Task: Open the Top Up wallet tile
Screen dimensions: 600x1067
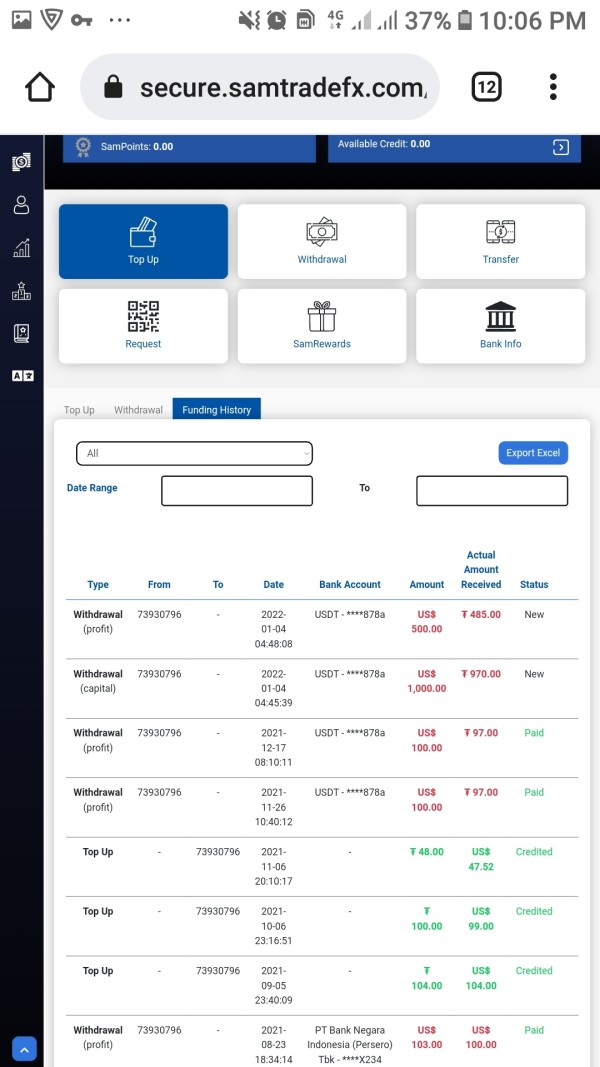Action: click(143, 241)
